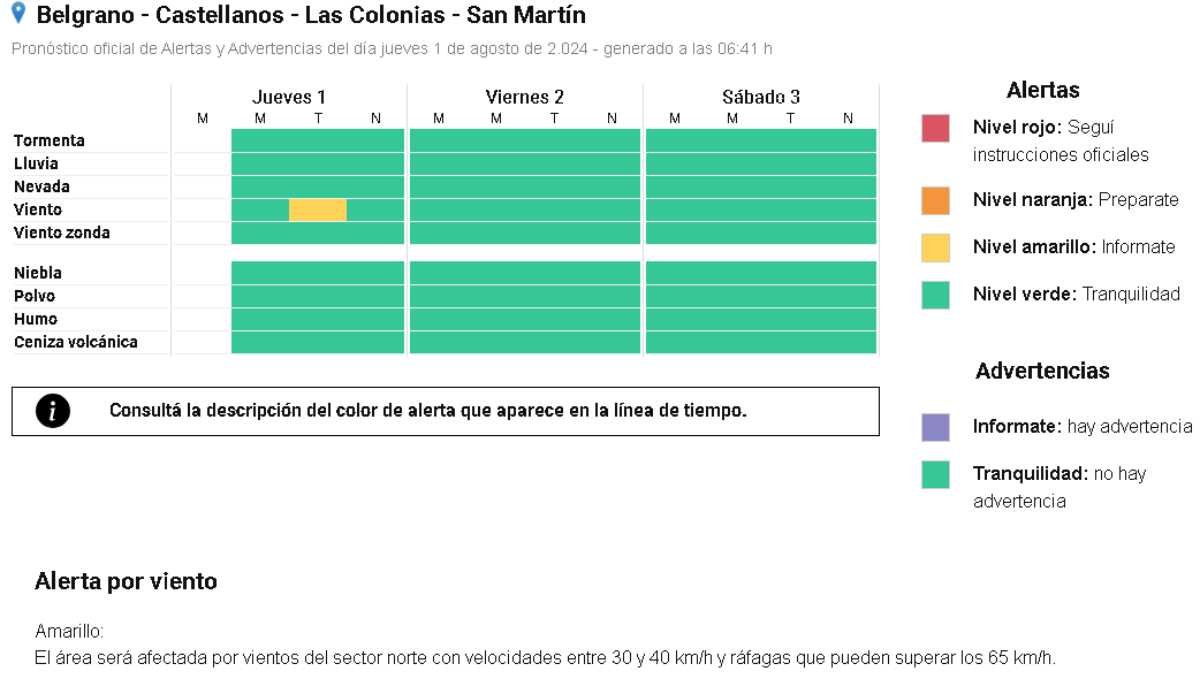Select the orange alert level swatch
The height and width of the screenshot is (679, 1200).
[935, 200]
